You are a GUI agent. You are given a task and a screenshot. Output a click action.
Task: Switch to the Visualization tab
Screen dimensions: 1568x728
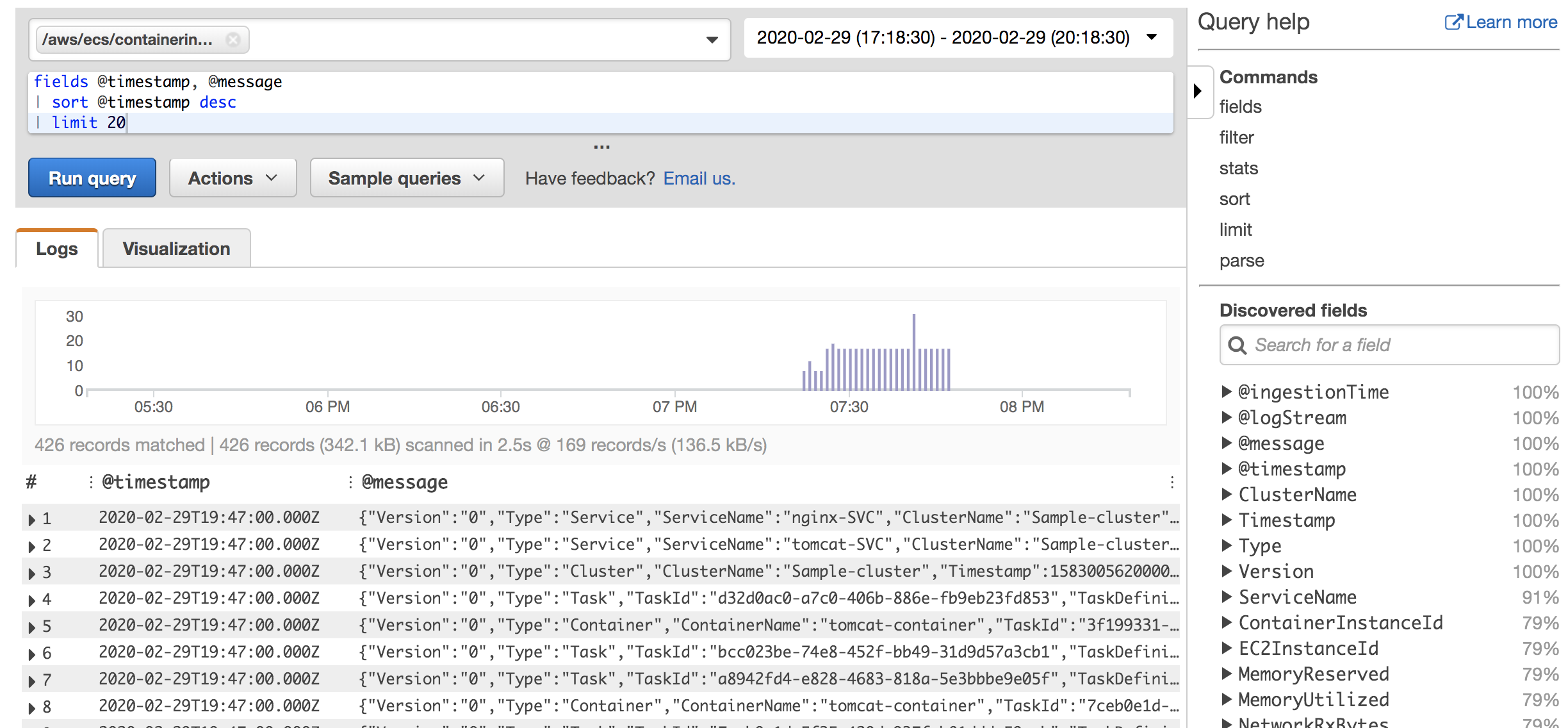(x=176, y=249)
